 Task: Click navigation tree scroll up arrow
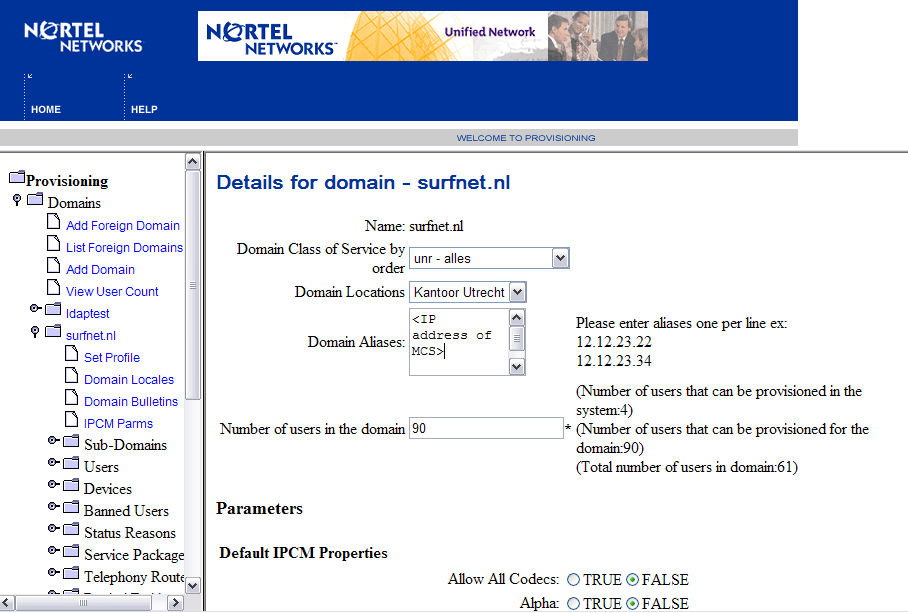pyautogui.click(x=193, y=161)
